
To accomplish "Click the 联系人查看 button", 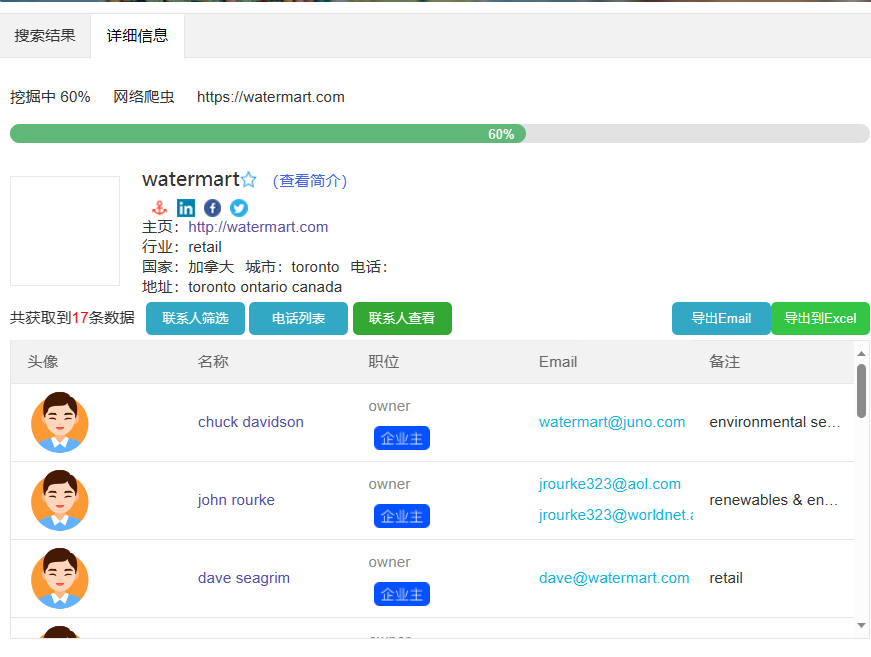I will tap(402, 318).
